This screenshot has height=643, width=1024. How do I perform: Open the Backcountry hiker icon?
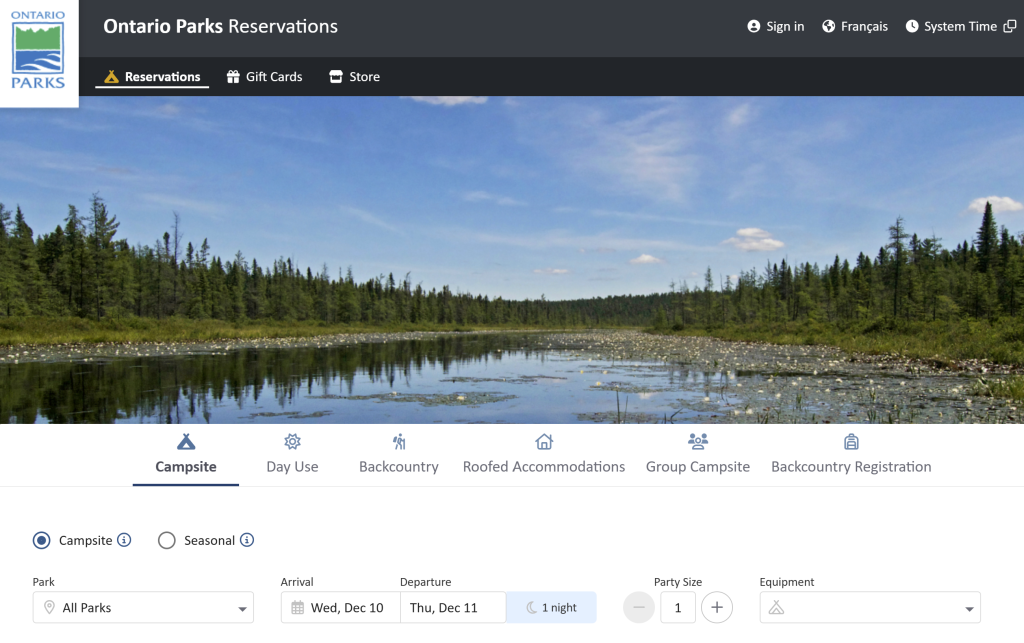(399, 440)
